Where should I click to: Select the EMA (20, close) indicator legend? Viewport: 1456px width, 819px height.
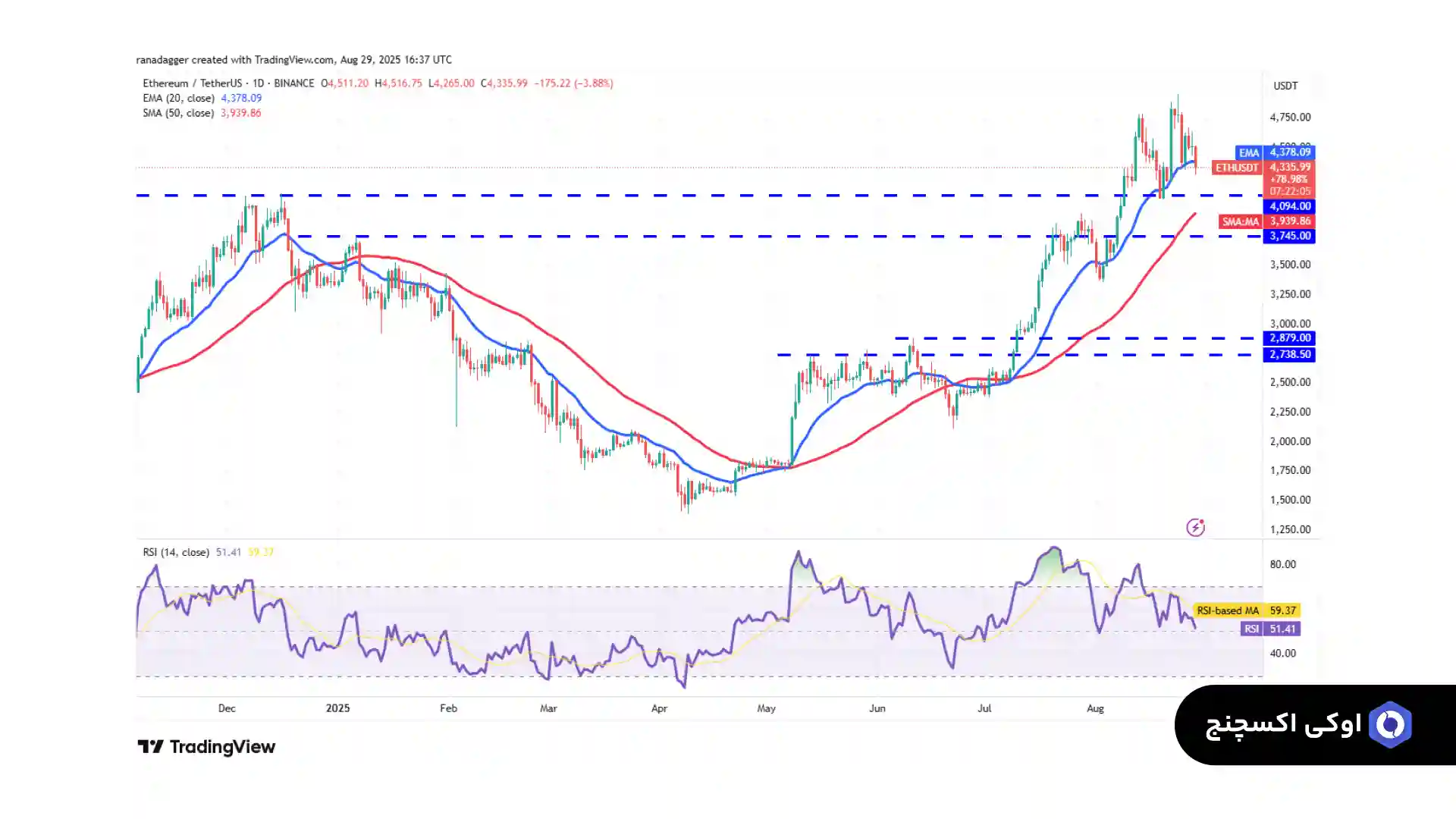click(x=179, y=99)
